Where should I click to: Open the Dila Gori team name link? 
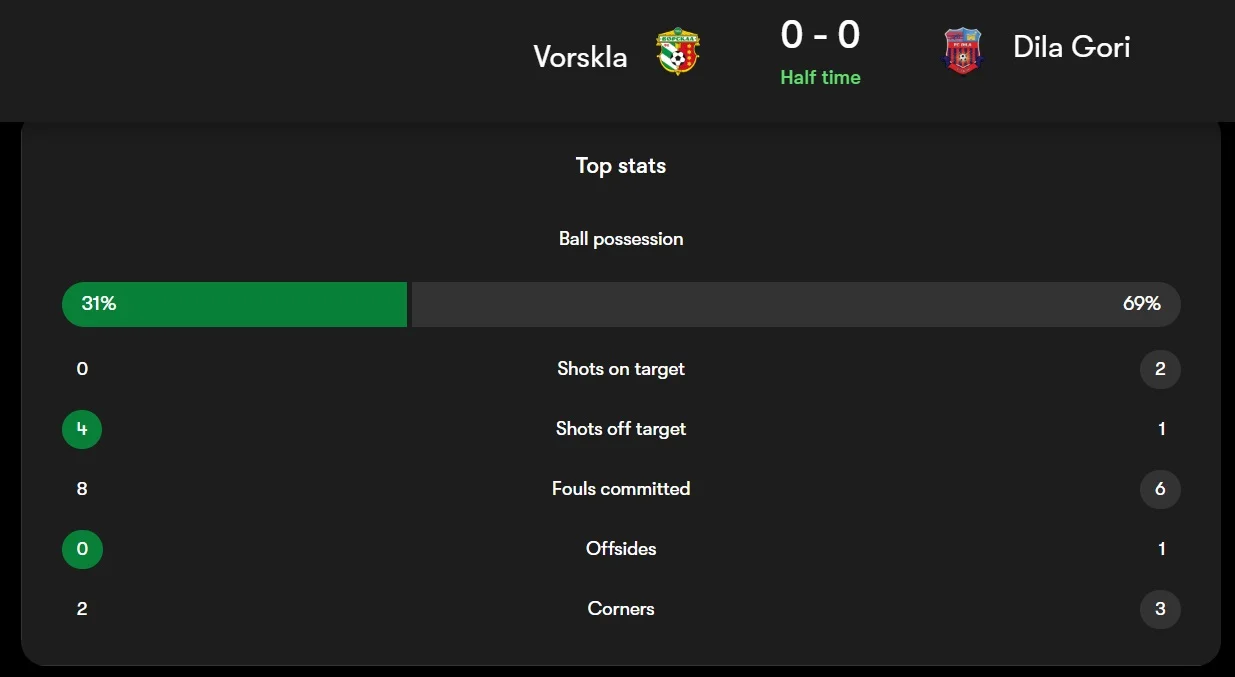(x=1071, y=47)
